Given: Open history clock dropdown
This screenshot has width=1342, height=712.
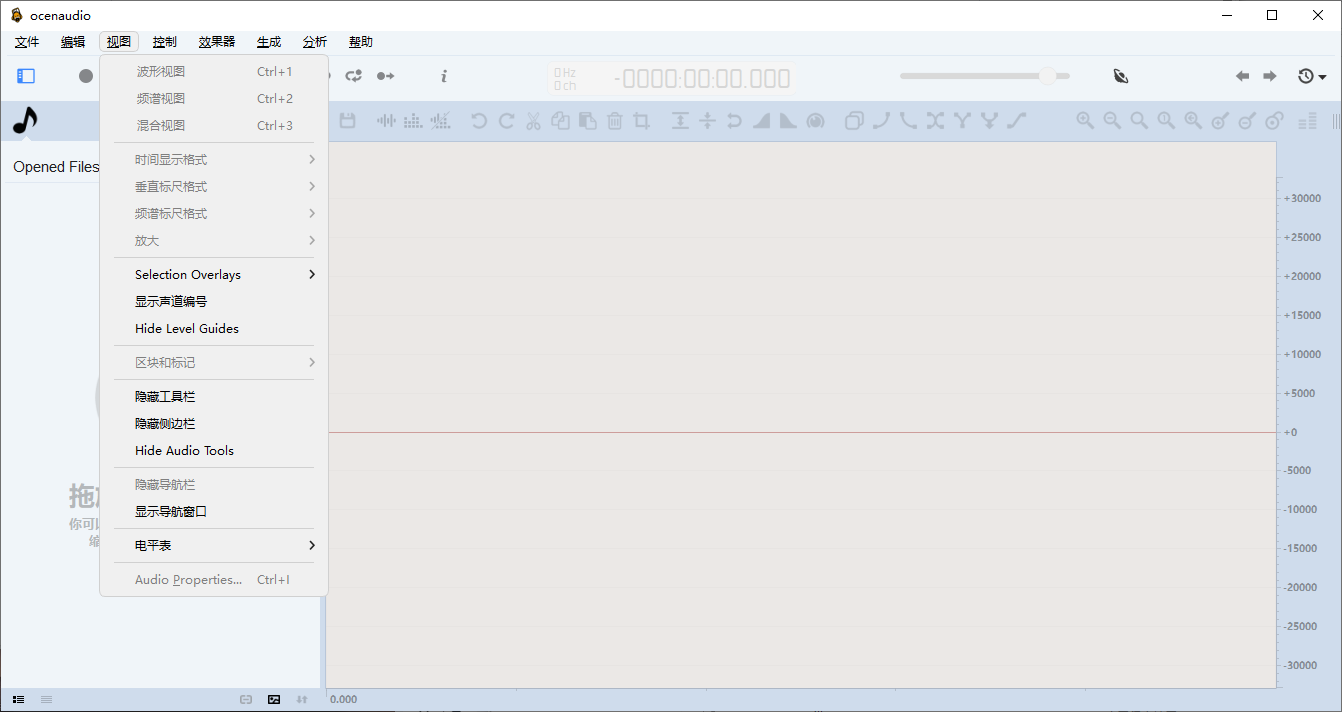Looking at the screenshot, I should 1311,76.
